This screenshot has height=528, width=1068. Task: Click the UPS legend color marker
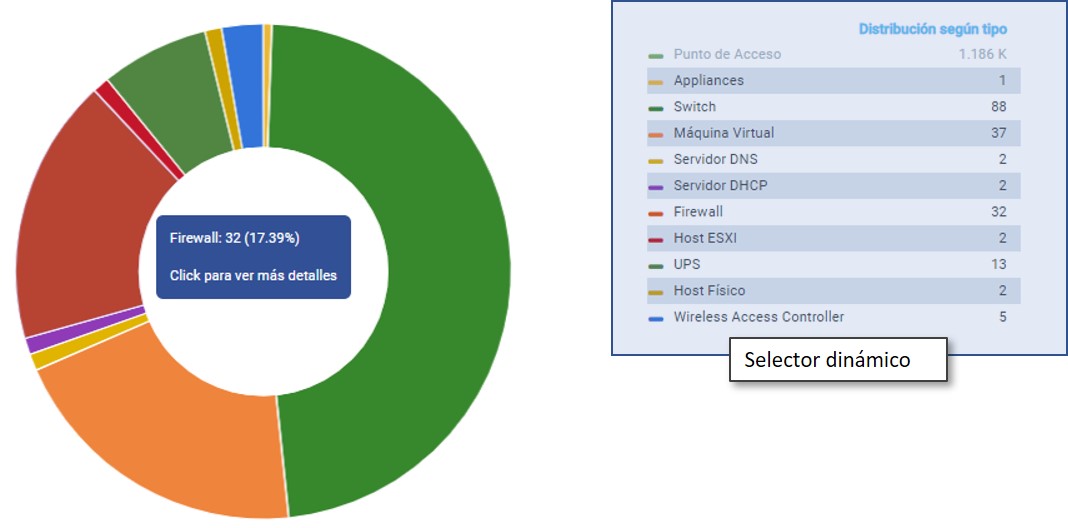656,266
